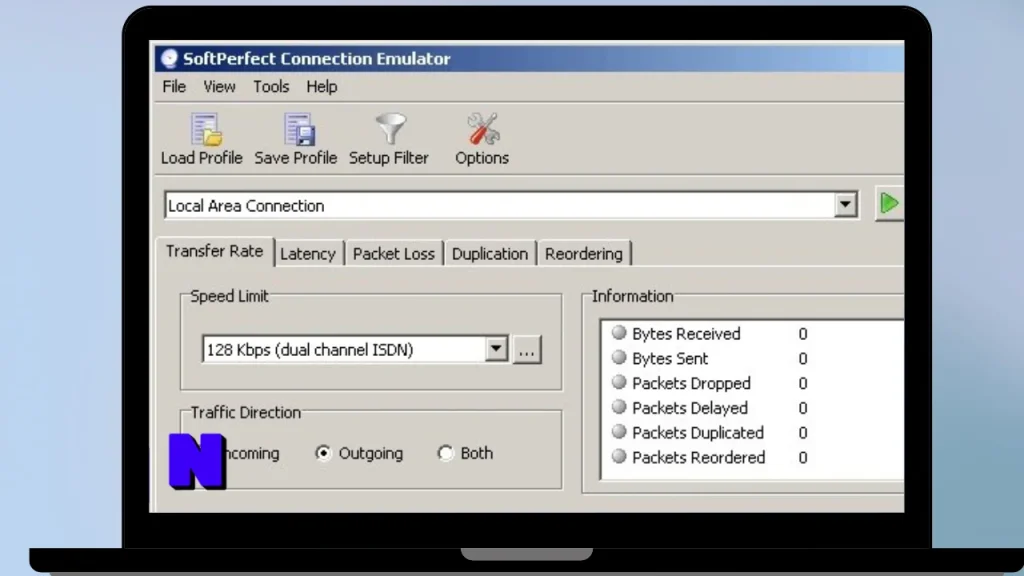Open the Options tools icon

click(x=483, y=129)
